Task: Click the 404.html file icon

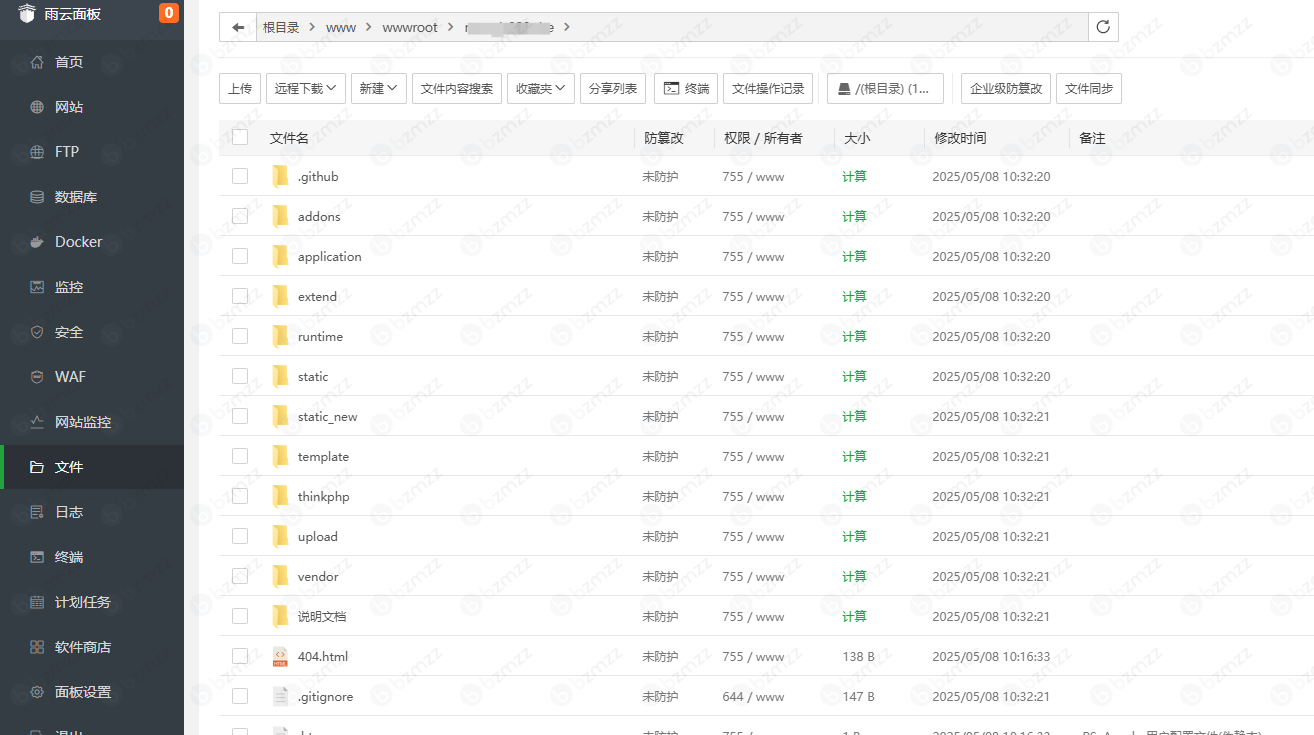Action: 280,656
